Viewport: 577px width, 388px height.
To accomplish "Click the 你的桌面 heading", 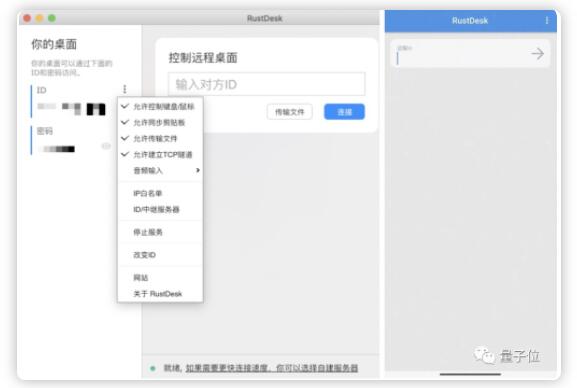I will [x=54, y=44].
